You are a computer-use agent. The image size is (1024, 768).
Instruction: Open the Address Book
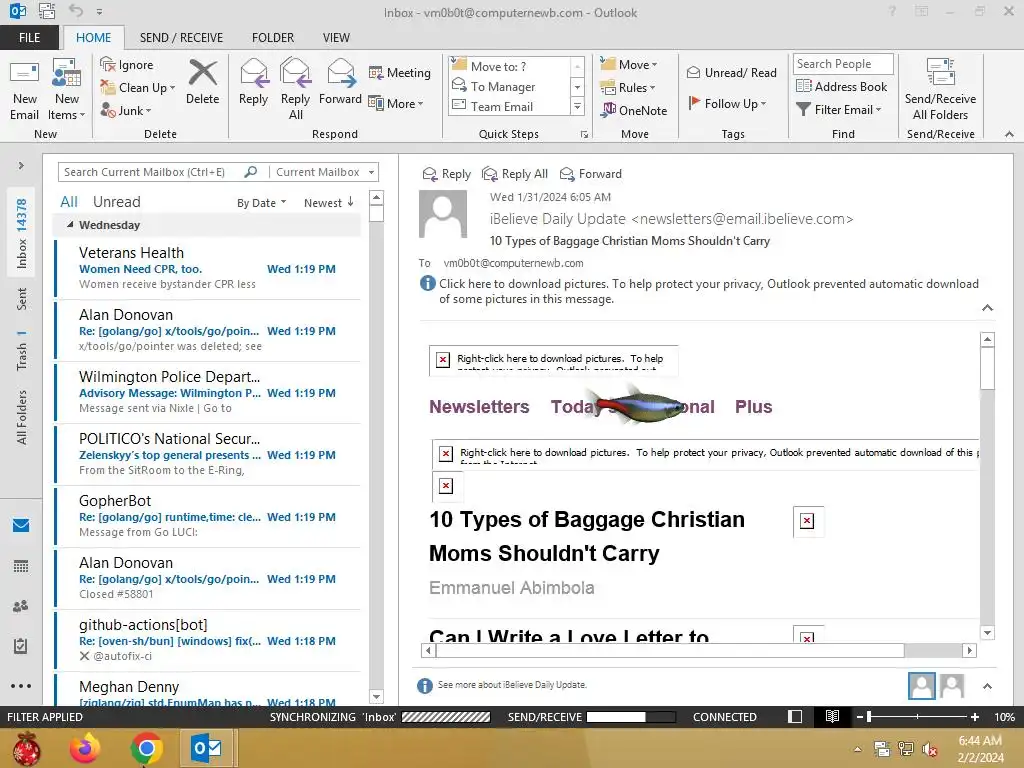pos(842,86)
